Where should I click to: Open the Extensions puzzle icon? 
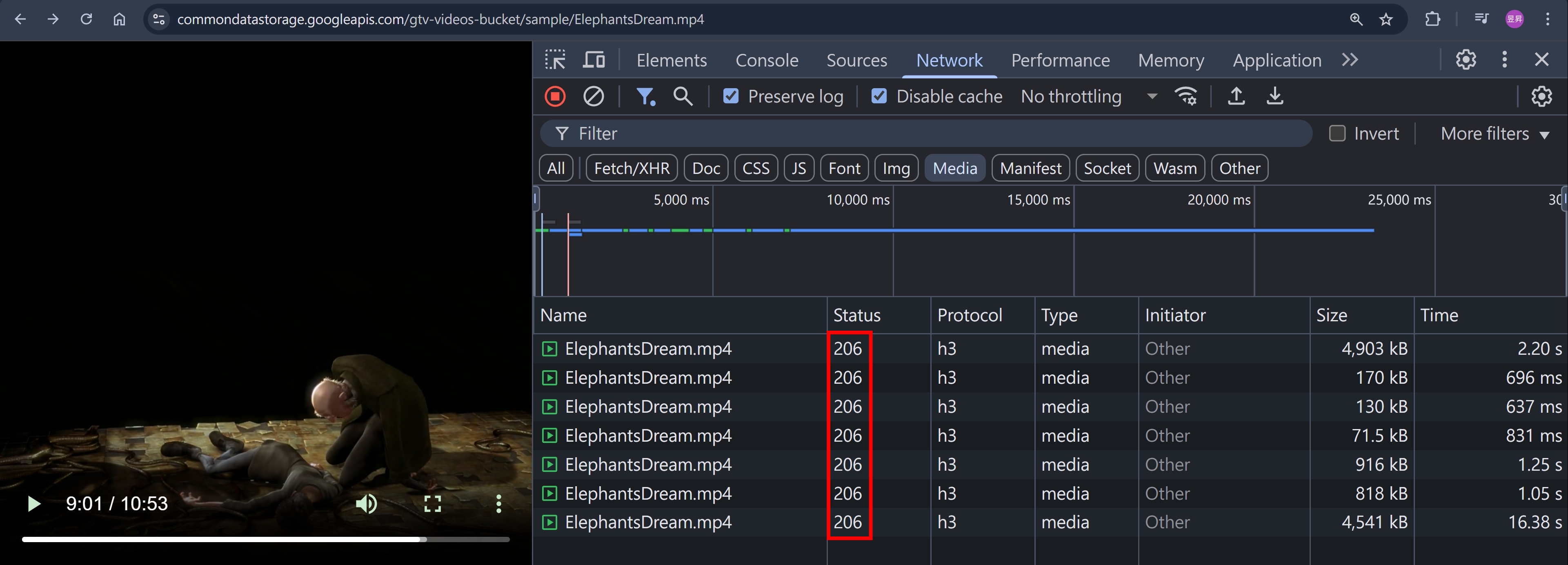(x=1433, y=20)
